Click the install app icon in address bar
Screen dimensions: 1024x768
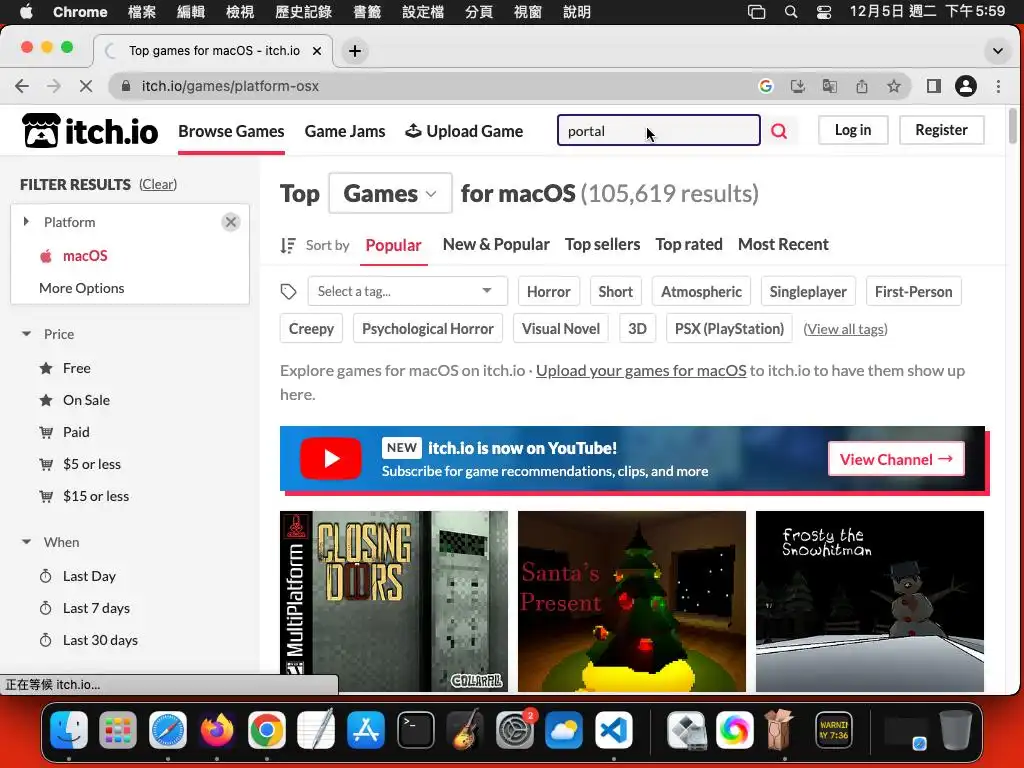click(797, 86)
